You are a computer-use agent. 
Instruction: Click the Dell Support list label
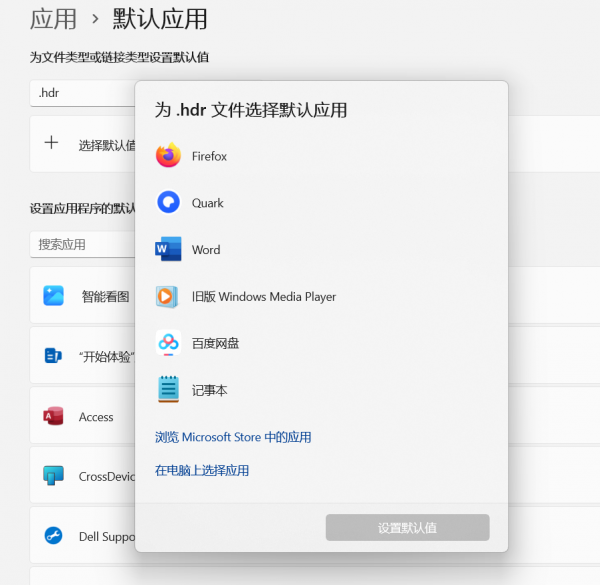(107, 537)
